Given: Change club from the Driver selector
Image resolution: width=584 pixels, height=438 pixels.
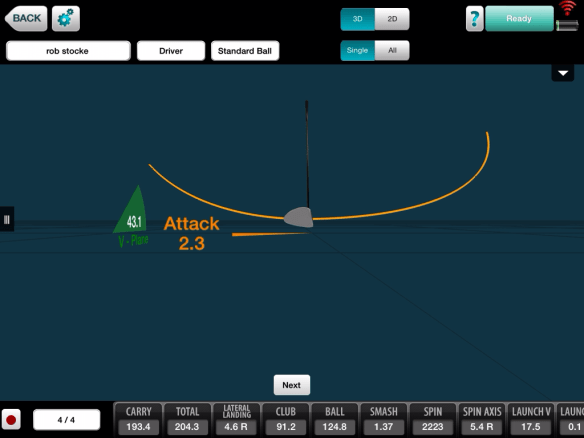Looking at the screenshot, I should (171, 51).
